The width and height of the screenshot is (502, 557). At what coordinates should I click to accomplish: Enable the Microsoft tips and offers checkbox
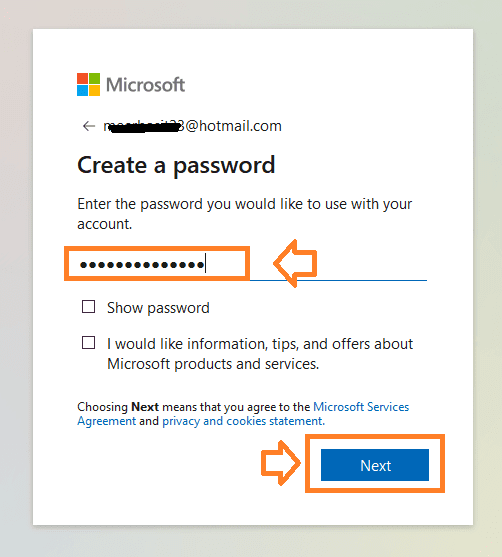click(x=88, y=343)
